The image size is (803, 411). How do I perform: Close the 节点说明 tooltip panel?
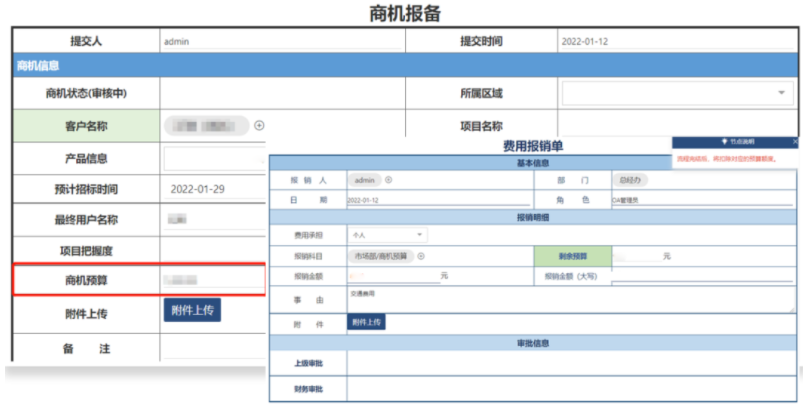[795, 141]
